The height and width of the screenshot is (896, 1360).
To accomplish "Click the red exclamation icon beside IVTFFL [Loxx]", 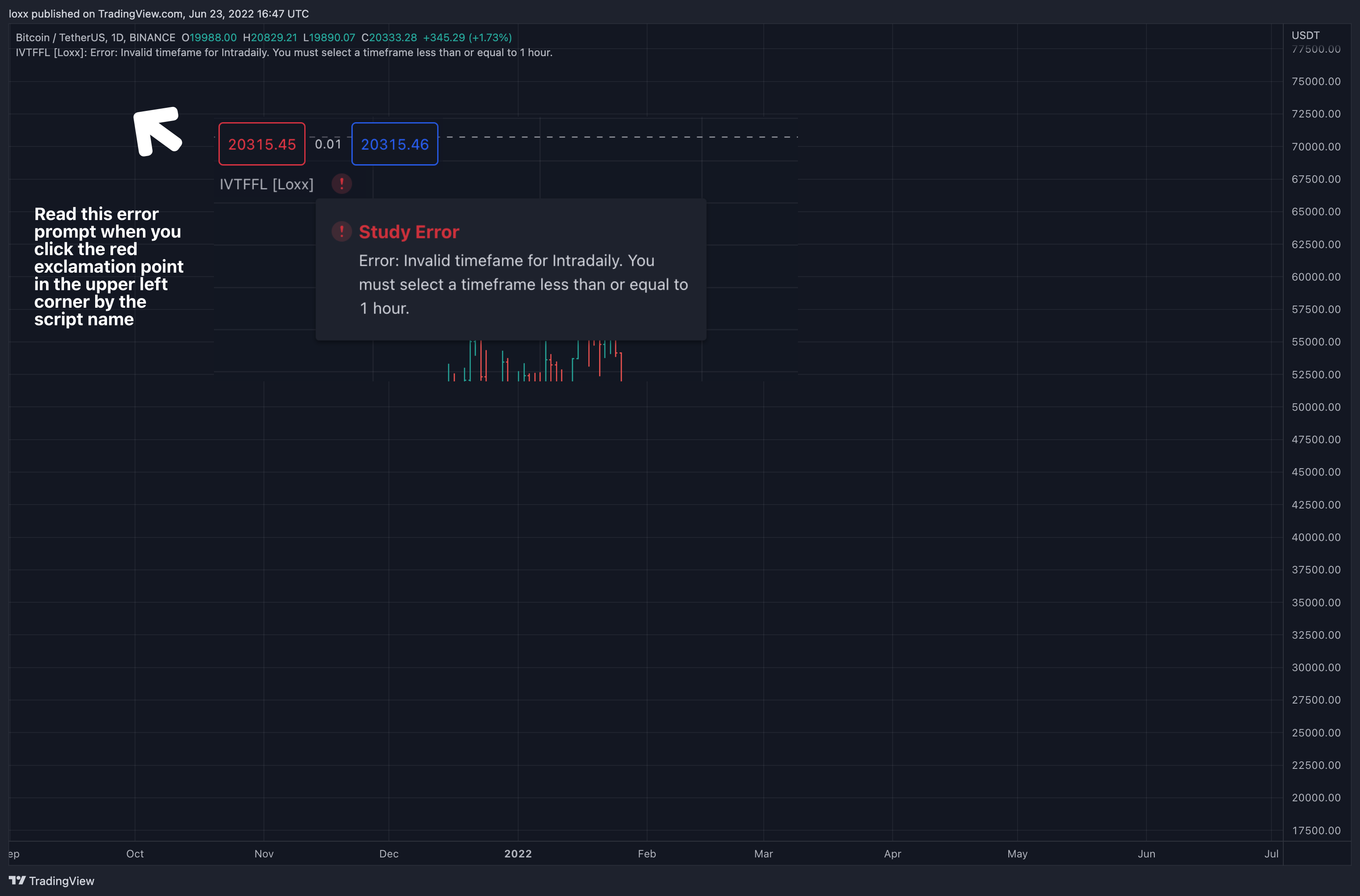I will [x=342, y=184].
